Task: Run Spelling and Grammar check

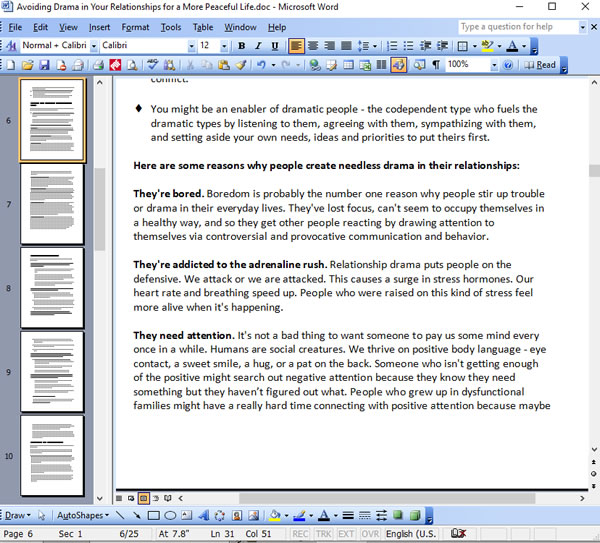Action: coord(153,65)
